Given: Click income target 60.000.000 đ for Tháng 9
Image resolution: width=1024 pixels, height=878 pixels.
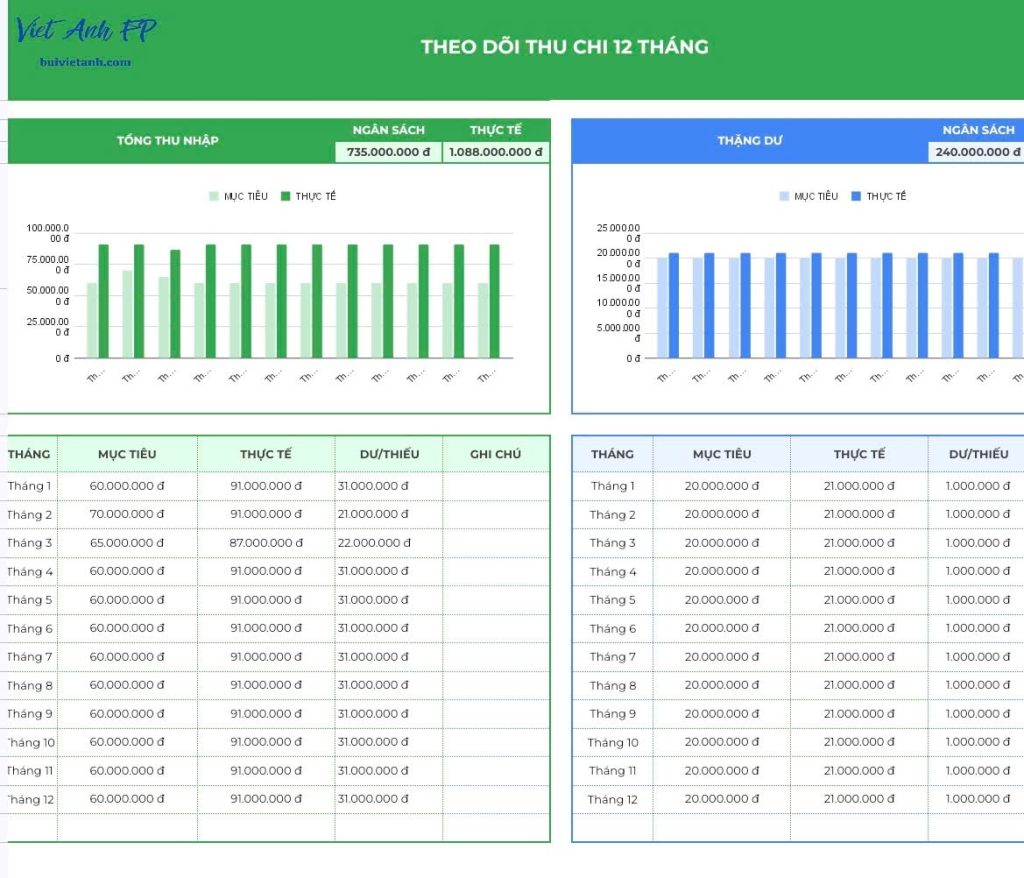Looking at the screenshot, I should tap(127, 714).
